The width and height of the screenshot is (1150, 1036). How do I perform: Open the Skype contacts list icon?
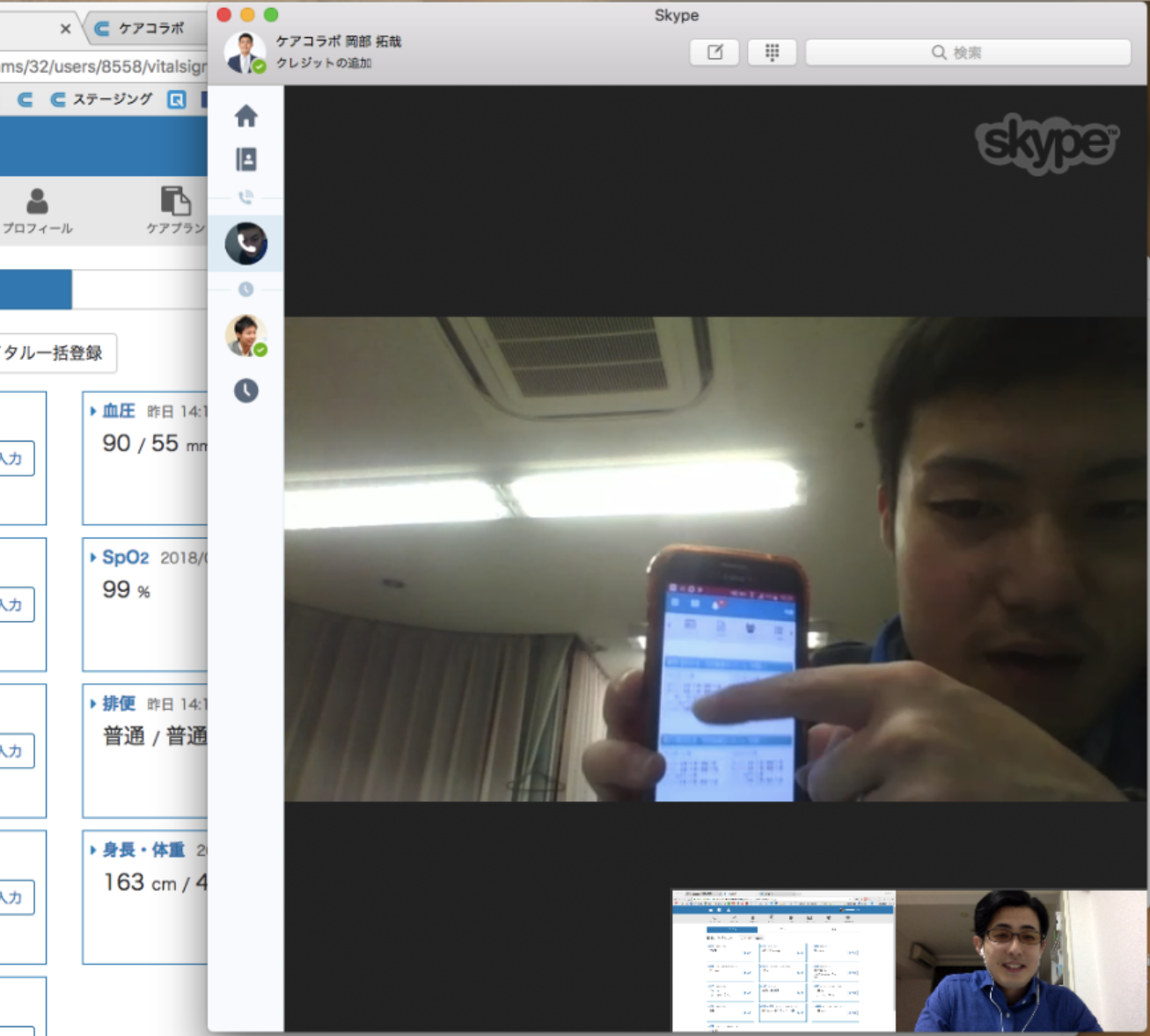coord(246,159)
